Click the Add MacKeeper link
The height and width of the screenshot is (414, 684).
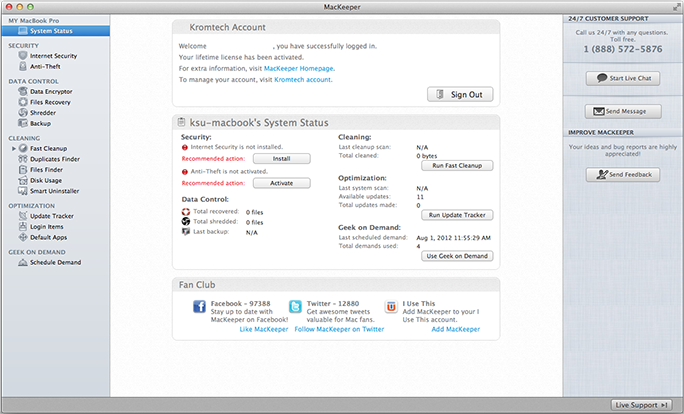pyautogui.click(x=456, y=329)
